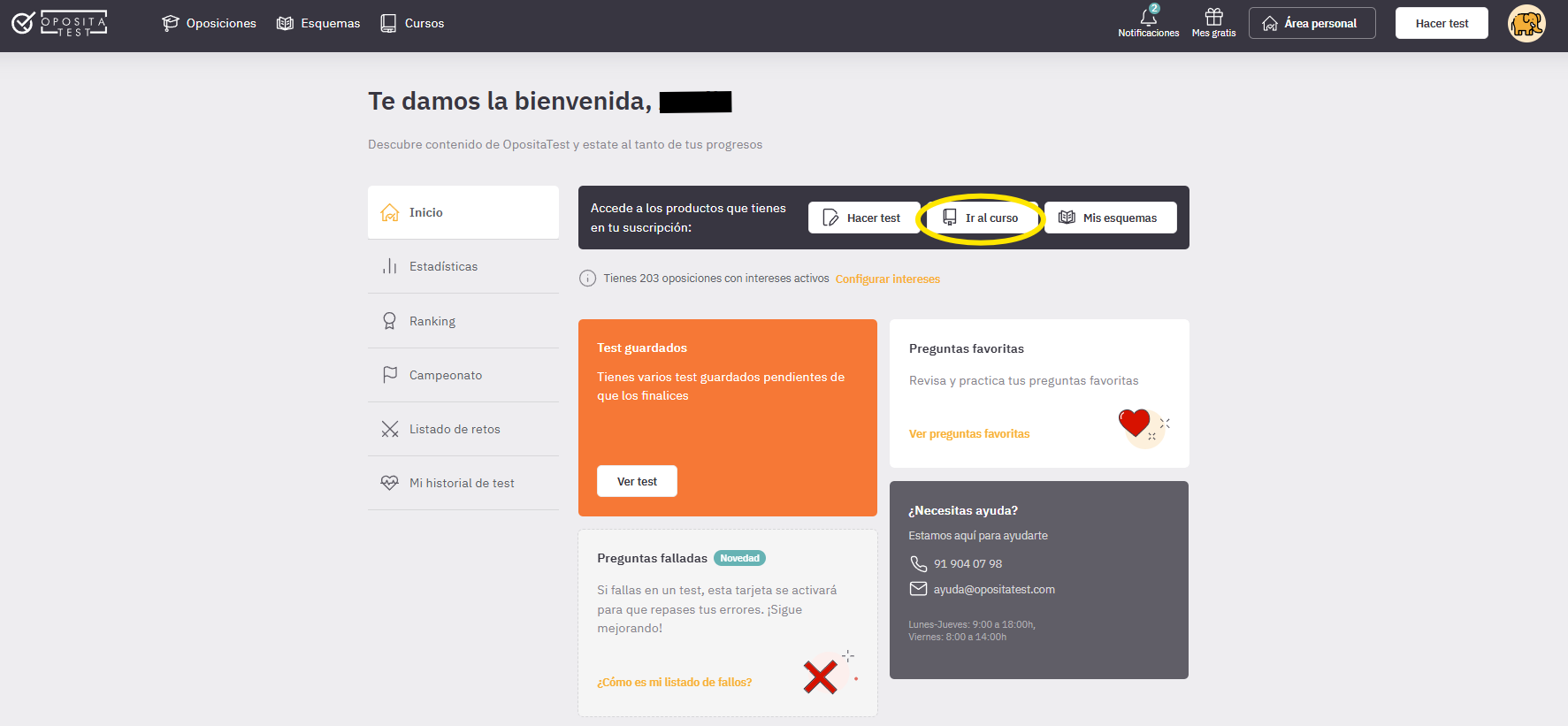This screenshot has width=1568, height=726.
Task: Click the red X failed-questions icon
Action: click(x=820, y=677)
